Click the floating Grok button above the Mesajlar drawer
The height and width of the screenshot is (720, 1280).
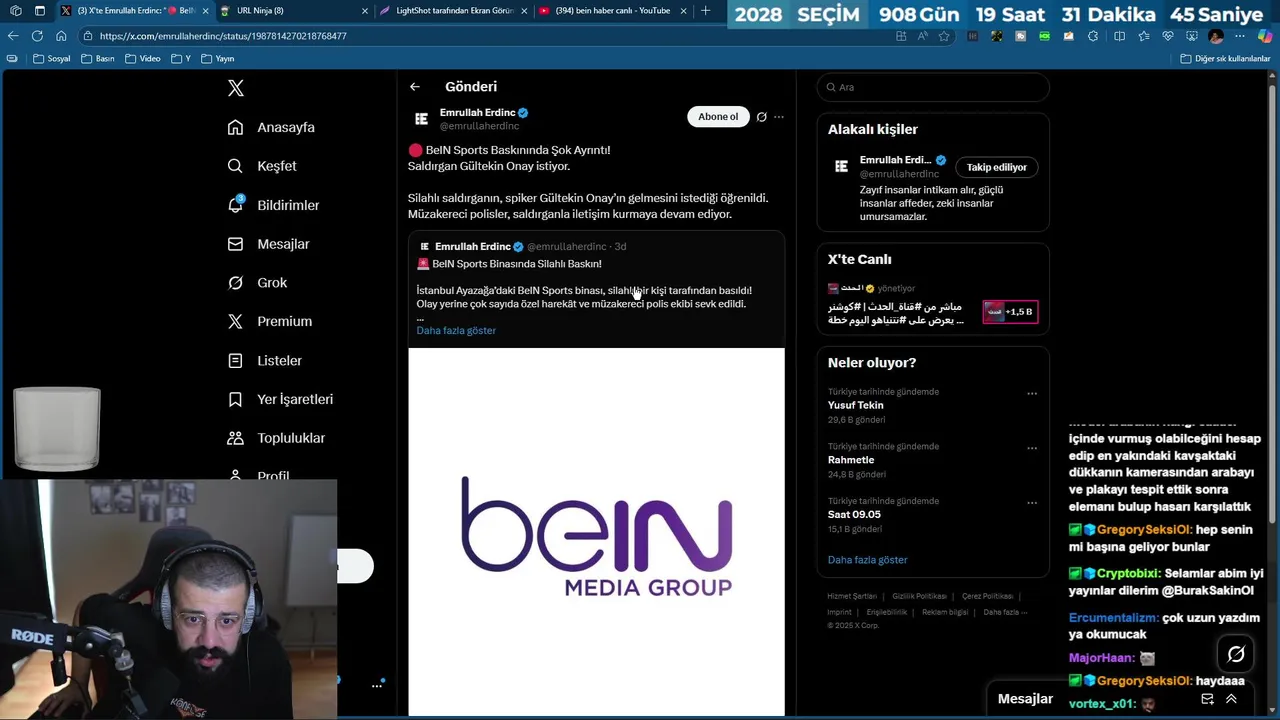[1236, 654]
